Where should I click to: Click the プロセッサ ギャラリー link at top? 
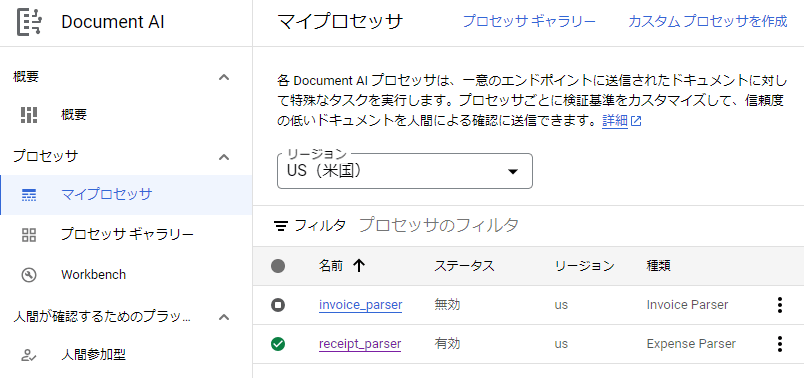[x=529, y=22]
